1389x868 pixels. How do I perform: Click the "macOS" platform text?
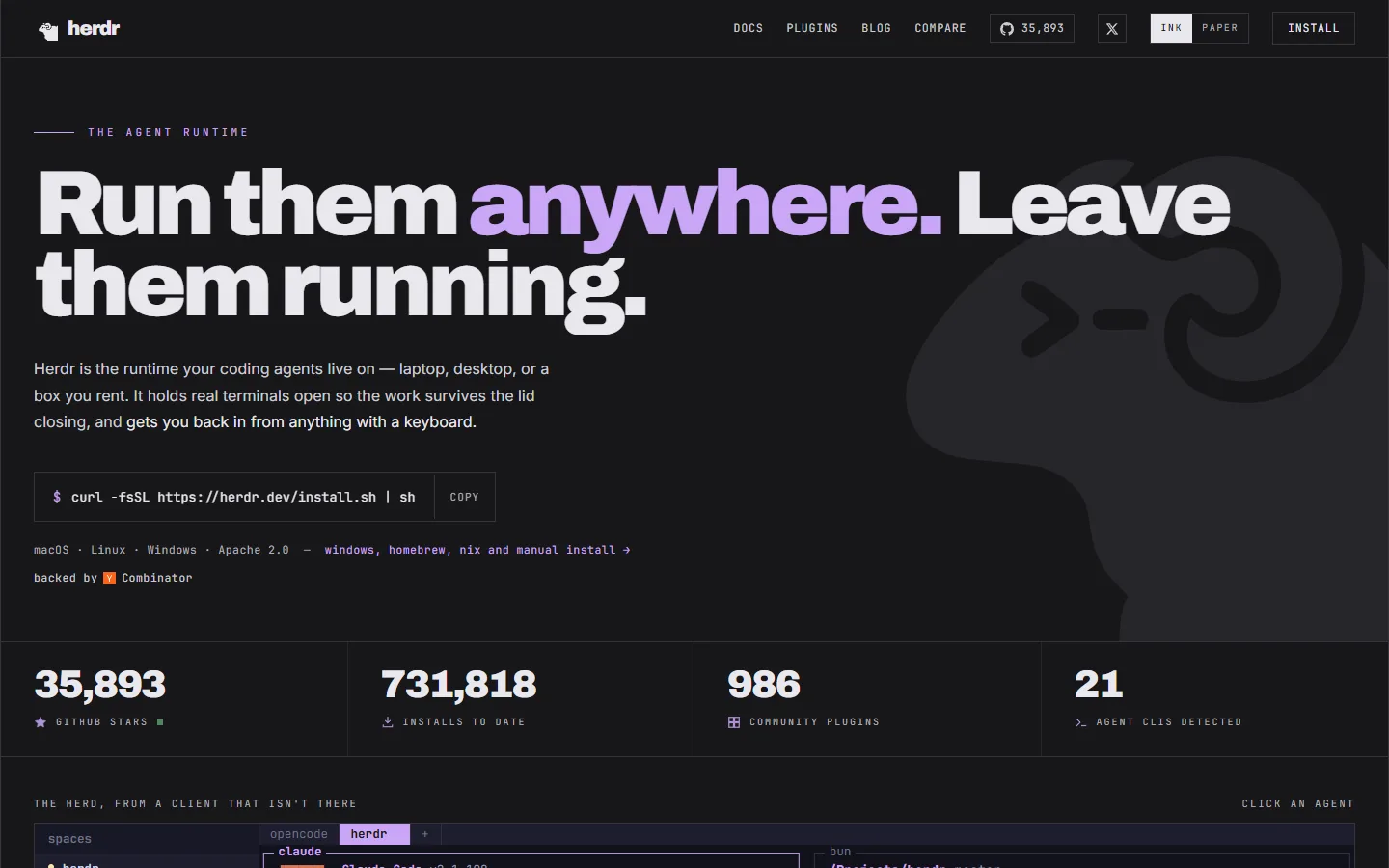pos(51,550)
